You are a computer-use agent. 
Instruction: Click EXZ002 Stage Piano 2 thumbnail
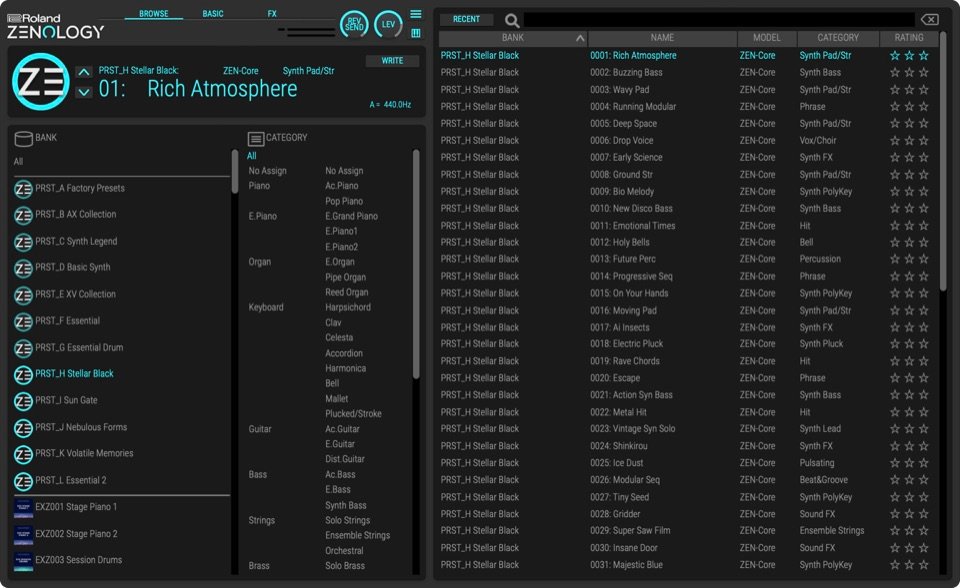(x=23, y=535)
